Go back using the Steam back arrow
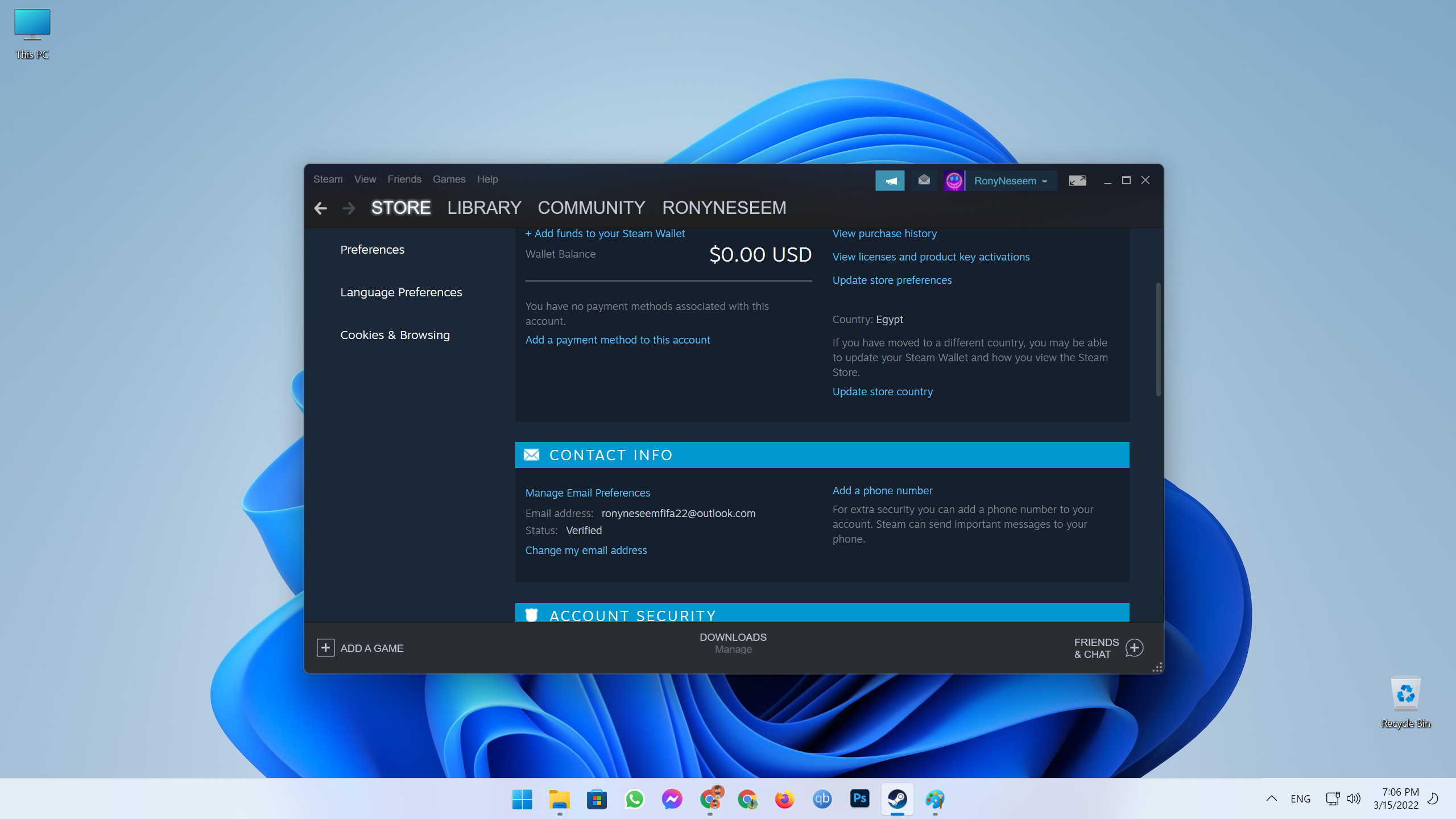 tap(320, 208)
